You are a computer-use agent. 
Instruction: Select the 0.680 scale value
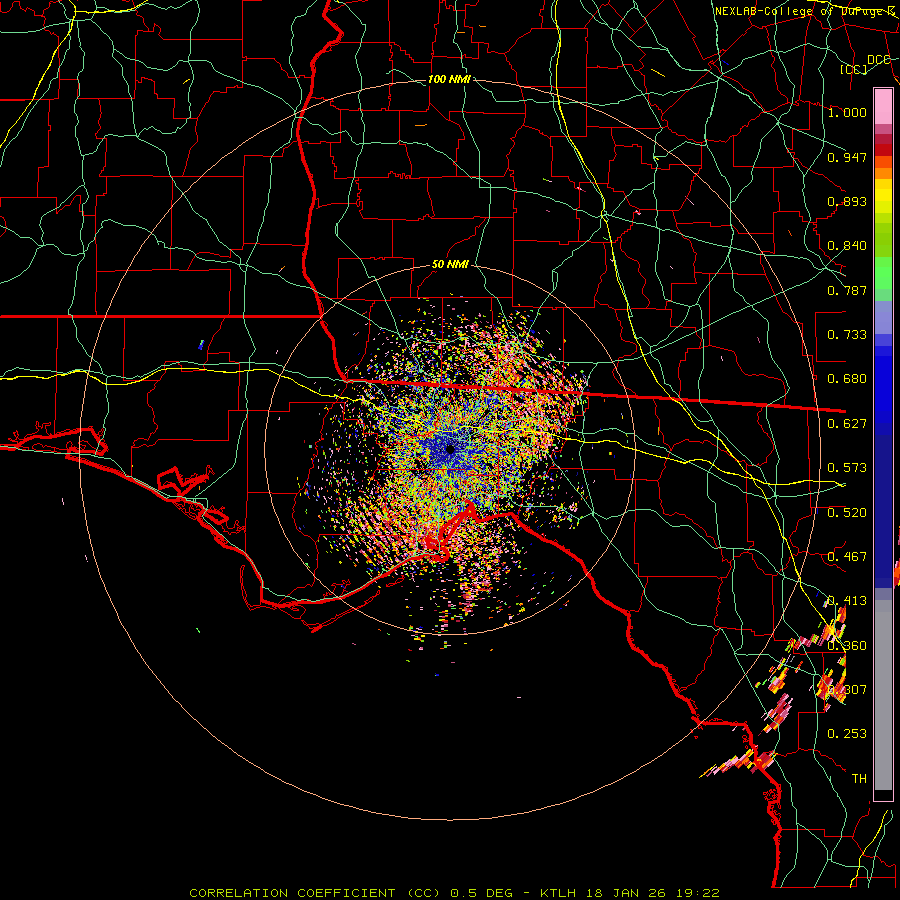(847, 379)
